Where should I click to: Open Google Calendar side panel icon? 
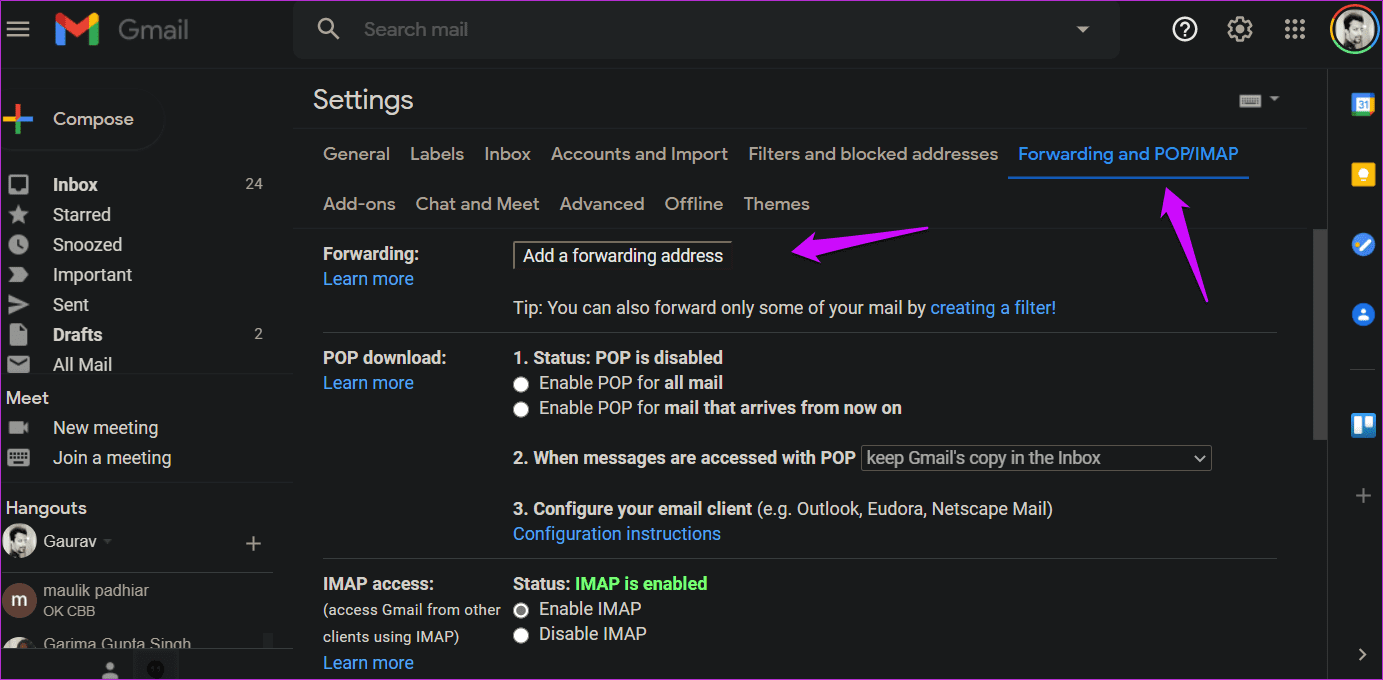pos(1363,104)
